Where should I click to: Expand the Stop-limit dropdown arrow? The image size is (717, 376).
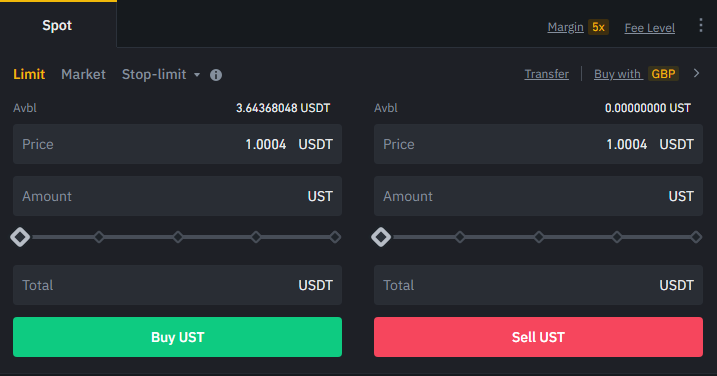tap(197, 75)
